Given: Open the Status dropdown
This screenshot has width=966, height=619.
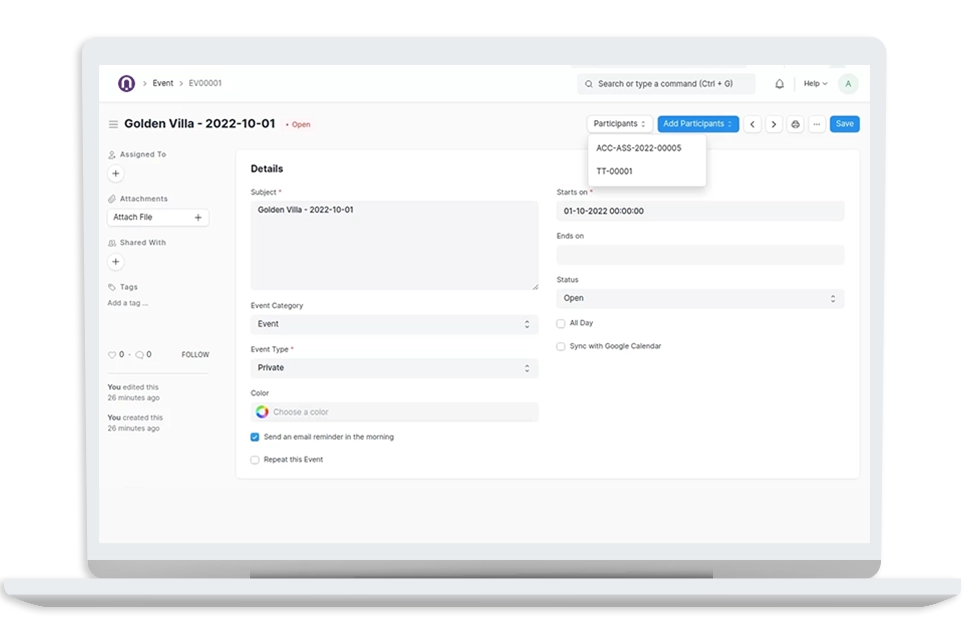Looking at the screenshot, I should coord(700,298).
